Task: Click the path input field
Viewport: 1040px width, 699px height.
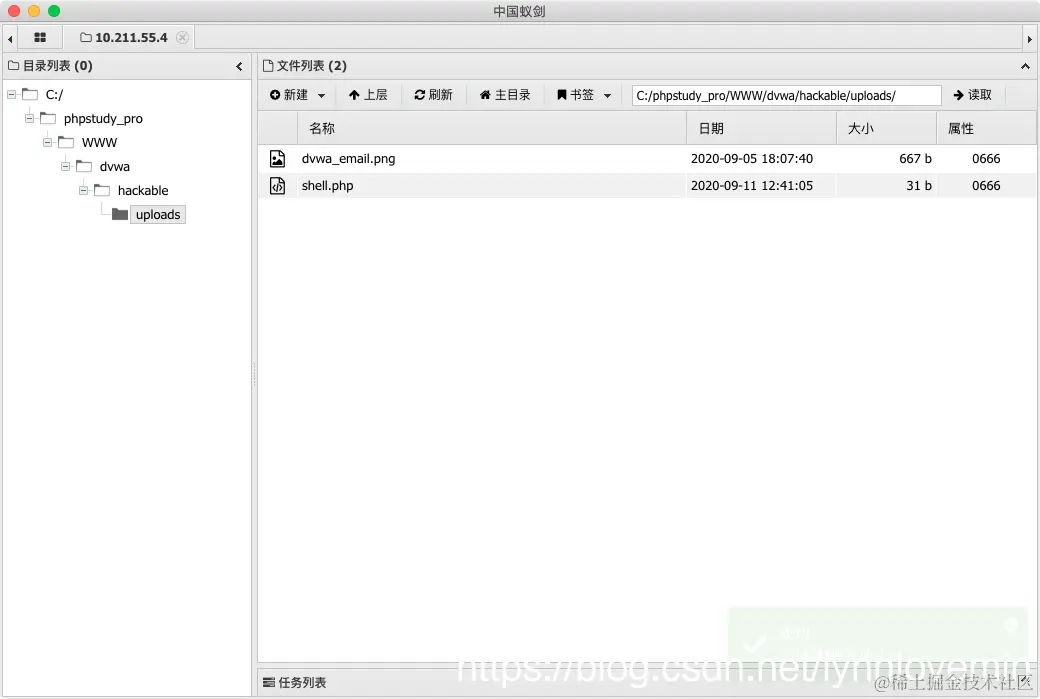Action: (785, 94)
